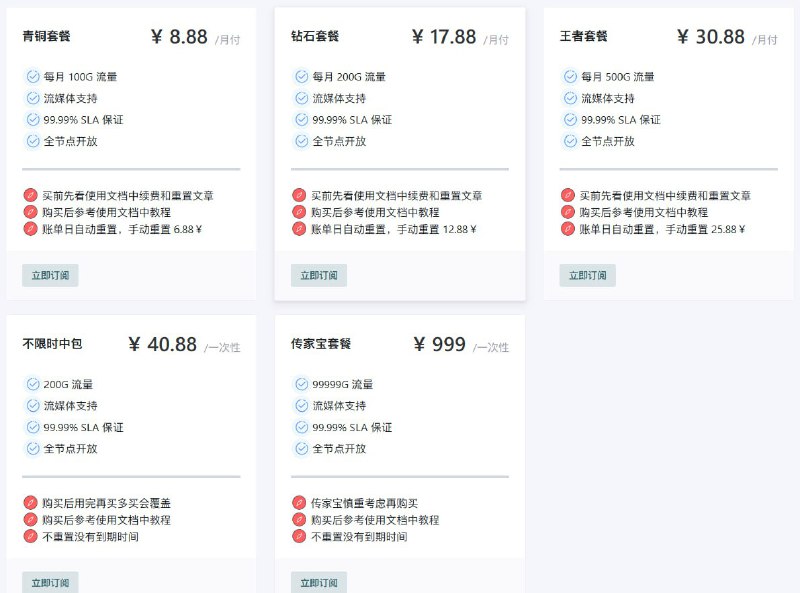Subscribe to the 钻石套餐 plan
Image resolution: width=800 pixels, height=593 pixels.
319,275
